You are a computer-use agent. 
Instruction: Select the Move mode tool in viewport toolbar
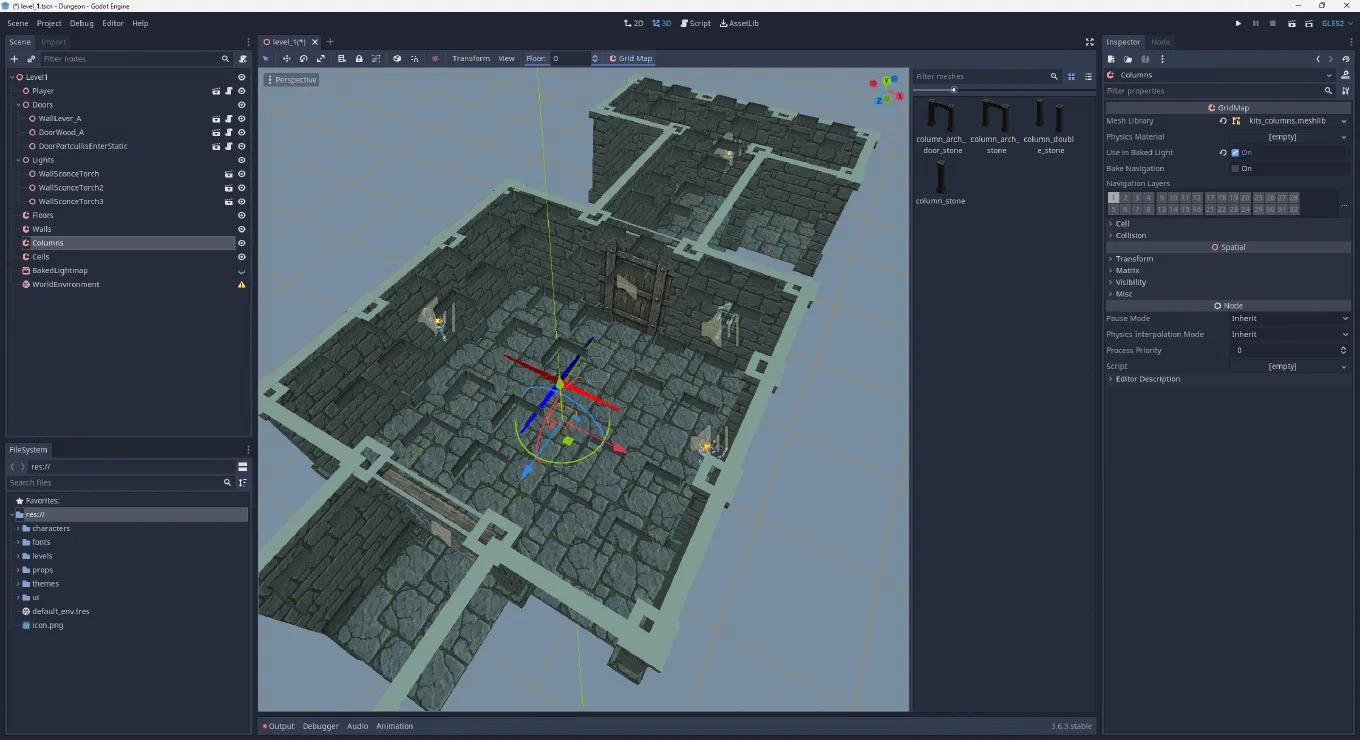click(x=286, y=58)
